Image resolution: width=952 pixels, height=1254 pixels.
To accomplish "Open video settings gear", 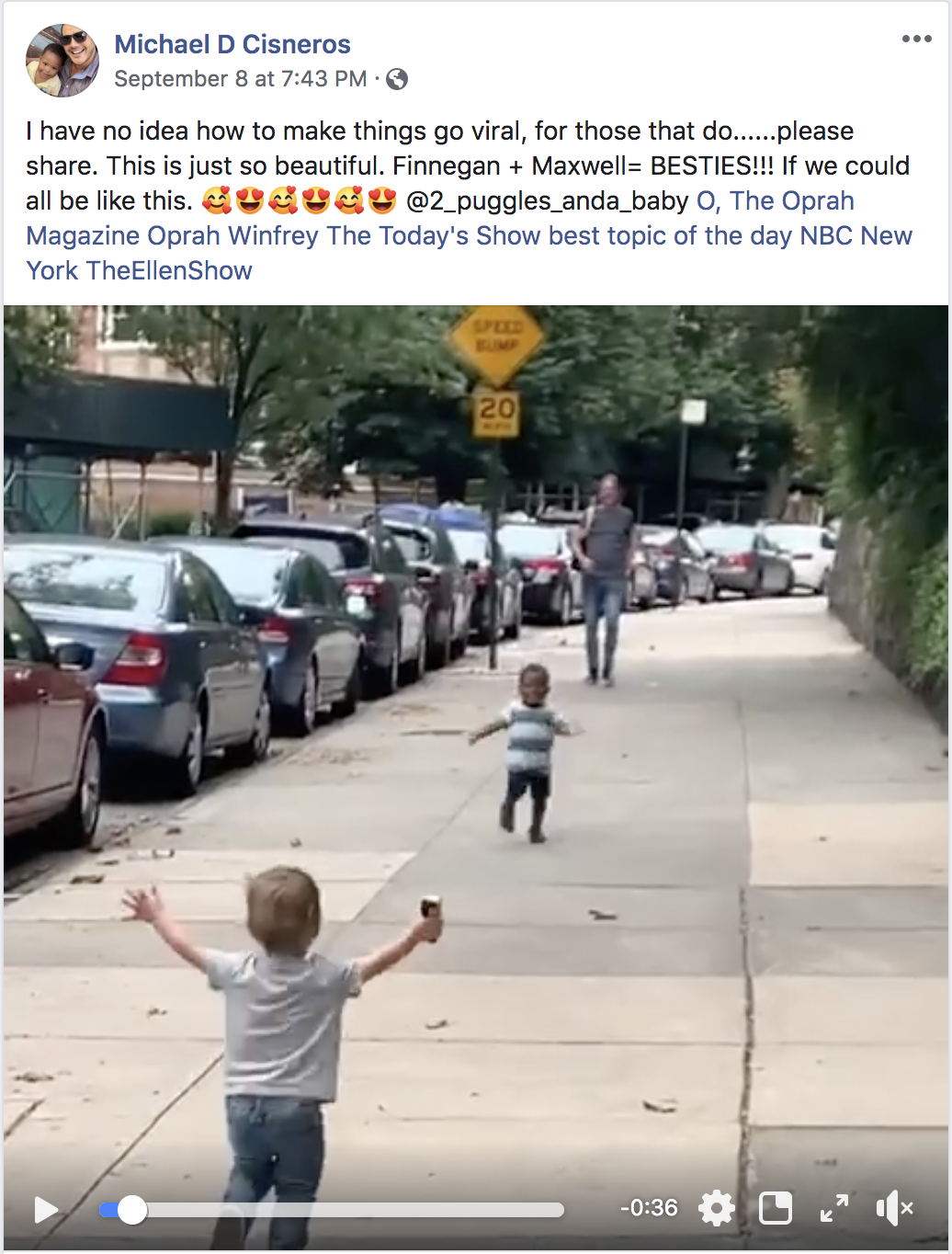I will point(716,1208).
